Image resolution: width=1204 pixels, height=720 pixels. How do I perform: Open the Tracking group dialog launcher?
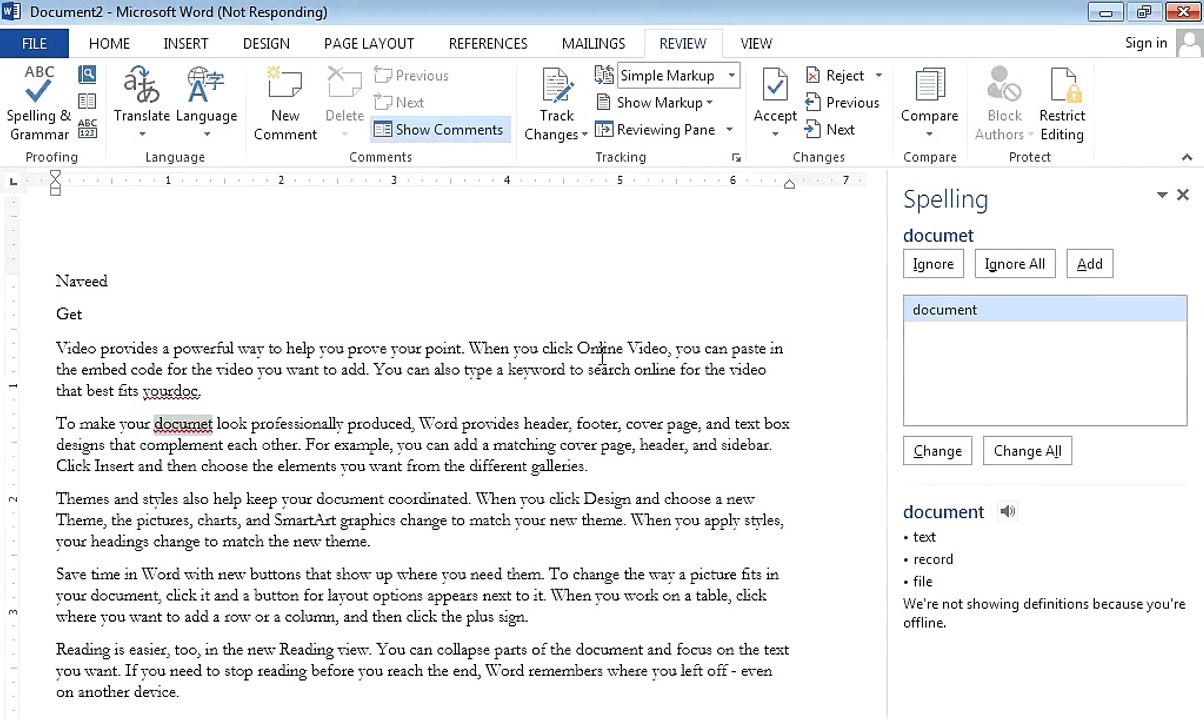pyautogui.click(x=736, y=158)
